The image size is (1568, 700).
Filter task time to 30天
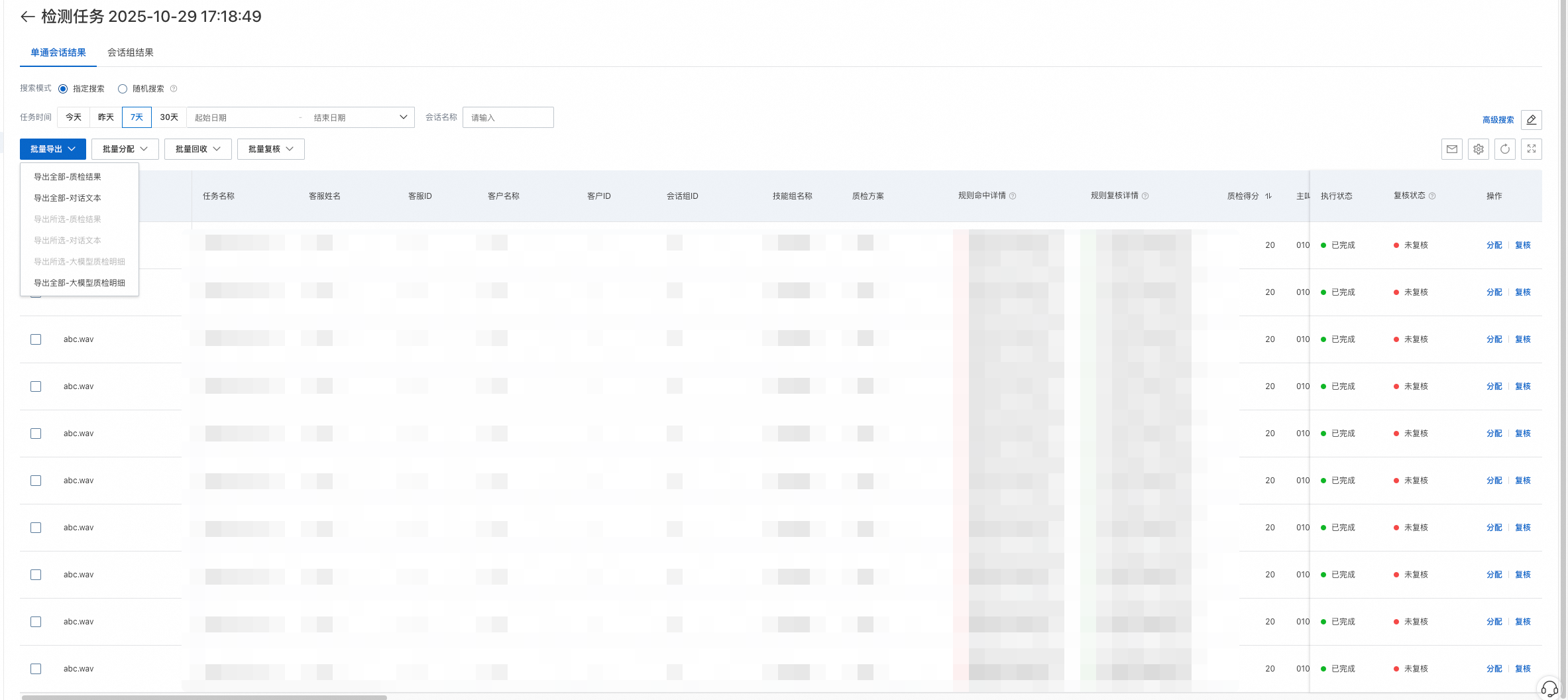coord(169,117)
